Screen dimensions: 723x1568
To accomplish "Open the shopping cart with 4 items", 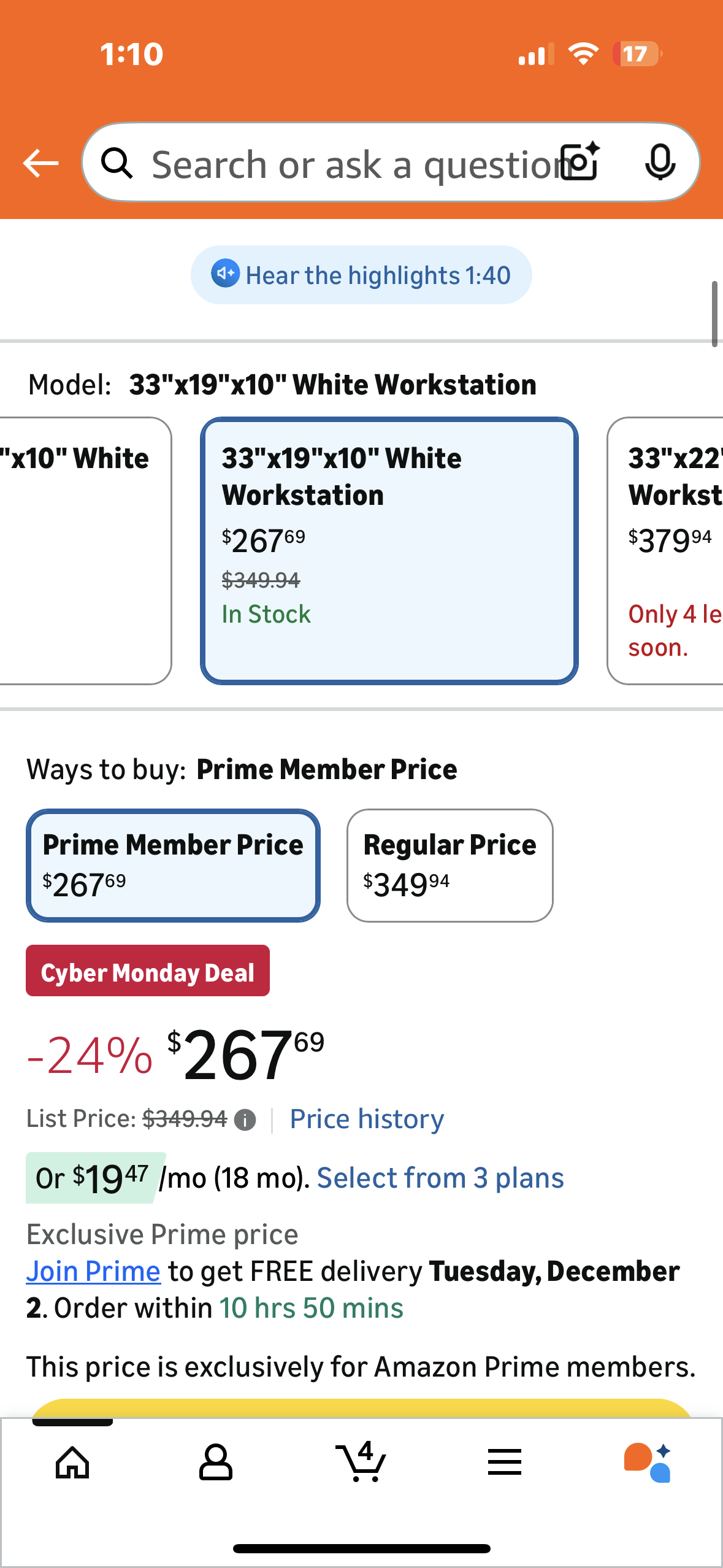I will (361, 1462).
